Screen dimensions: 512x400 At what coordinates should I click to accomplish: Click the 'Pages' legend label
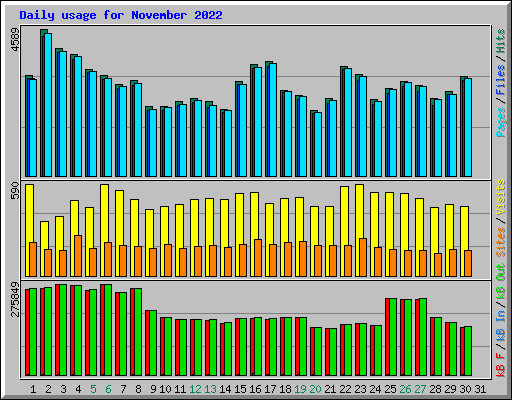pyautogui.click(x=500, y=122)
